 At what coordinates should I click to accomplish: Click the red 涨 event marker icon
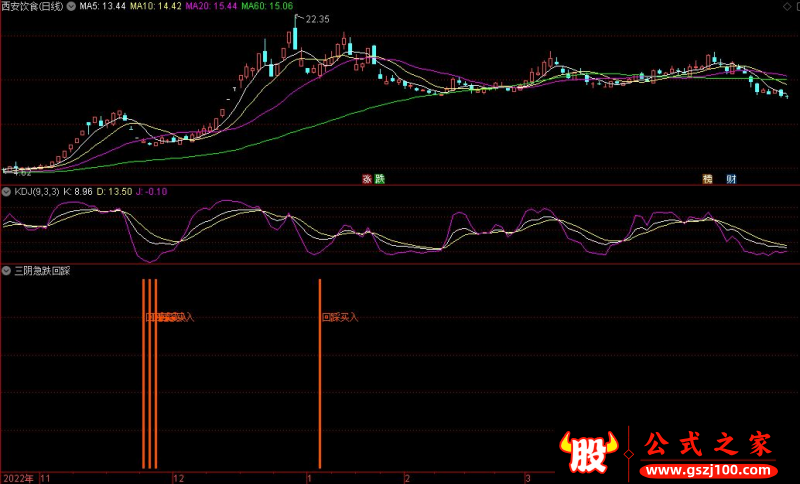367,179
